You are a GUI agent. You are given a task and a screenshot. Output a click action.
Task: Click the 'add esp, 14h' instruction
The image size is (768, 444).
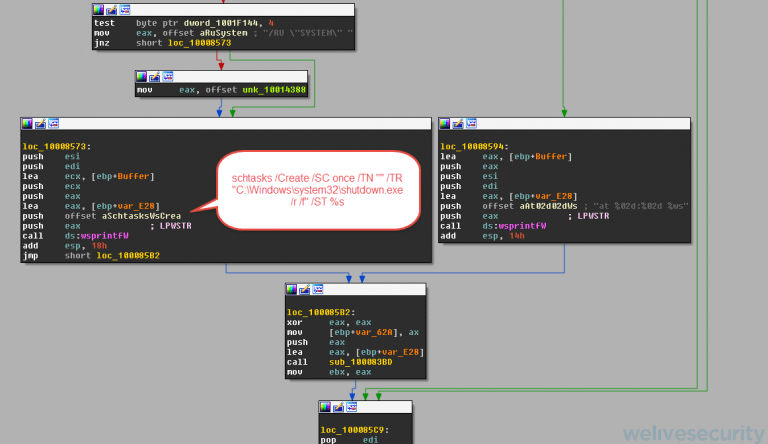482,236
